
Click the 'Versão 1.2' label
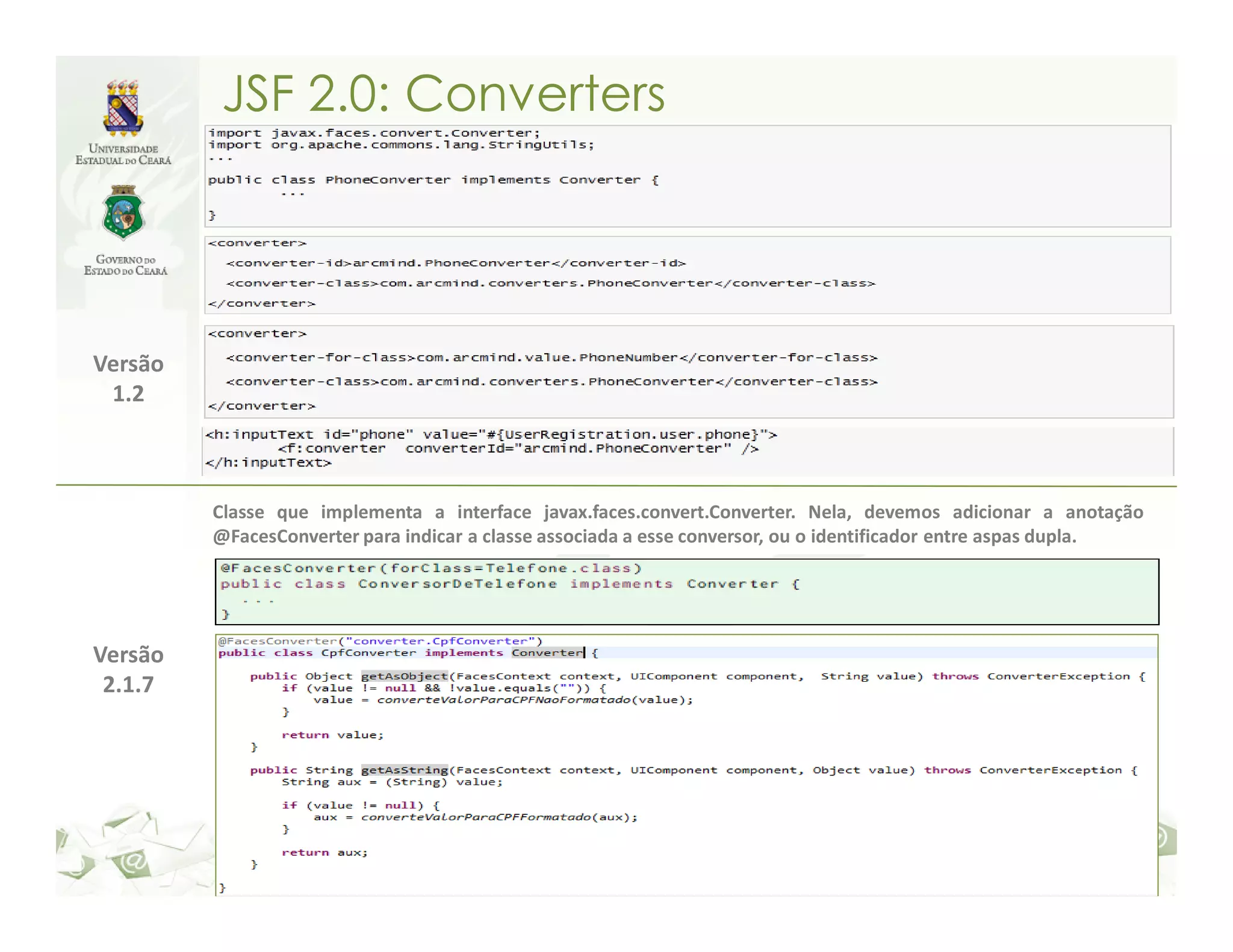(128, 379)
